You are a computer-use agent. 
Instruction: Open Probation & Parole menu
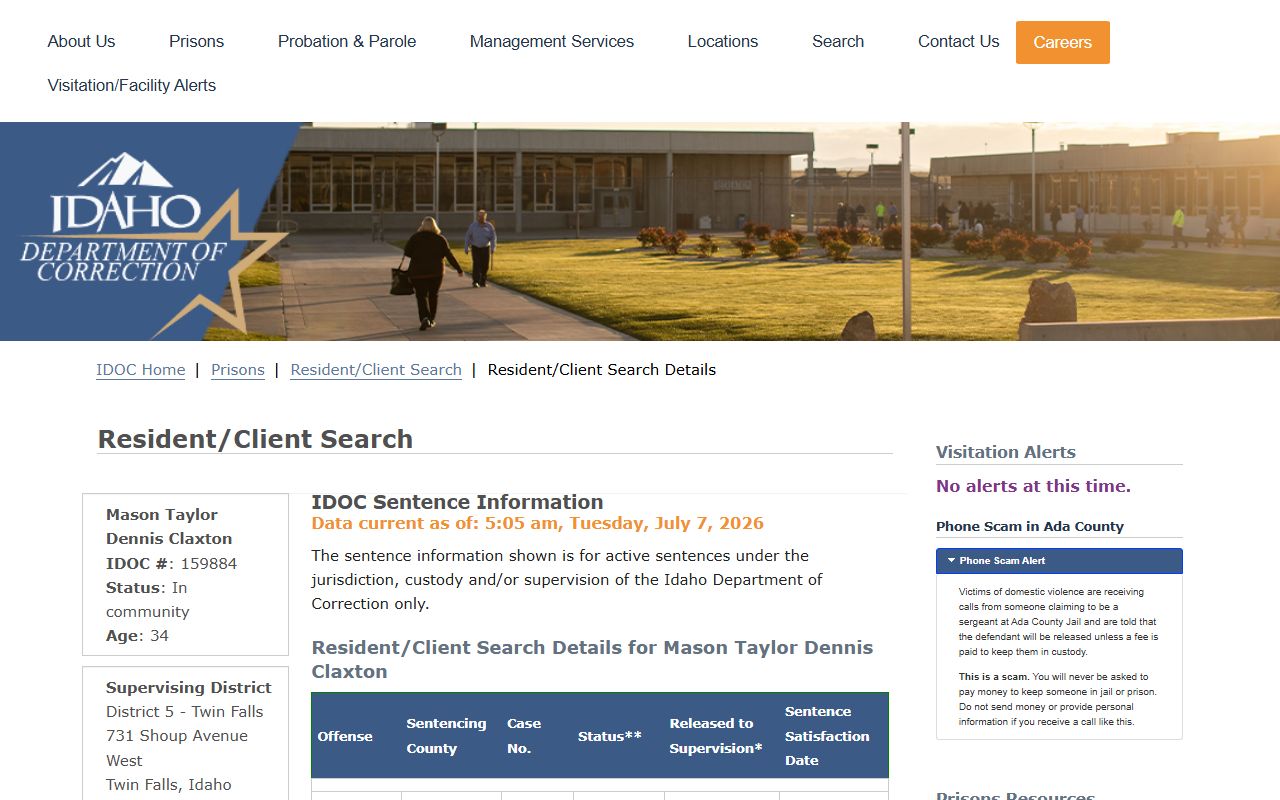click(347, 42)
